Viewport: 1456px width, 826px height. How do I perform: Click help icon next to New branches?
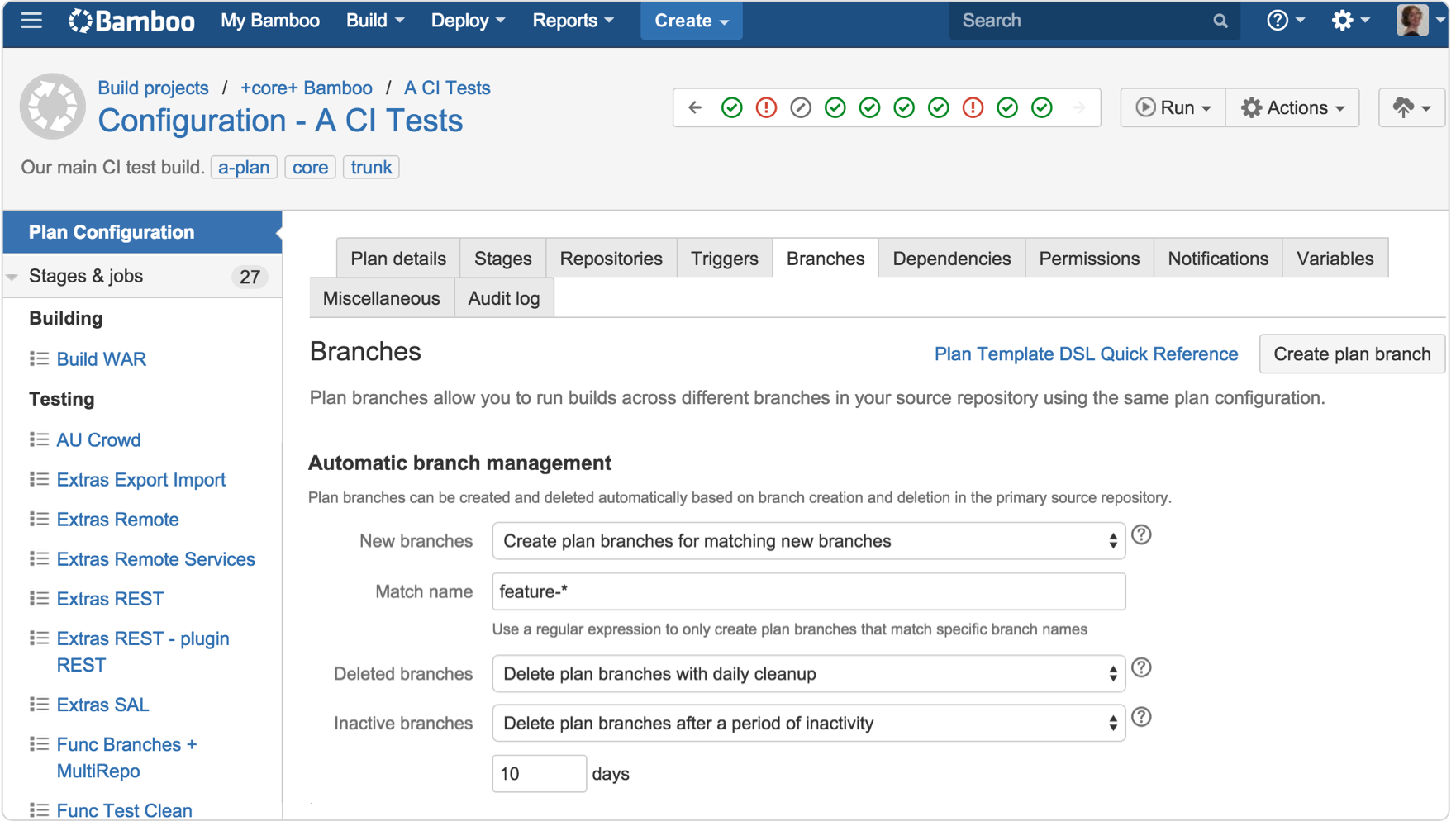[x=1141, y=535]
